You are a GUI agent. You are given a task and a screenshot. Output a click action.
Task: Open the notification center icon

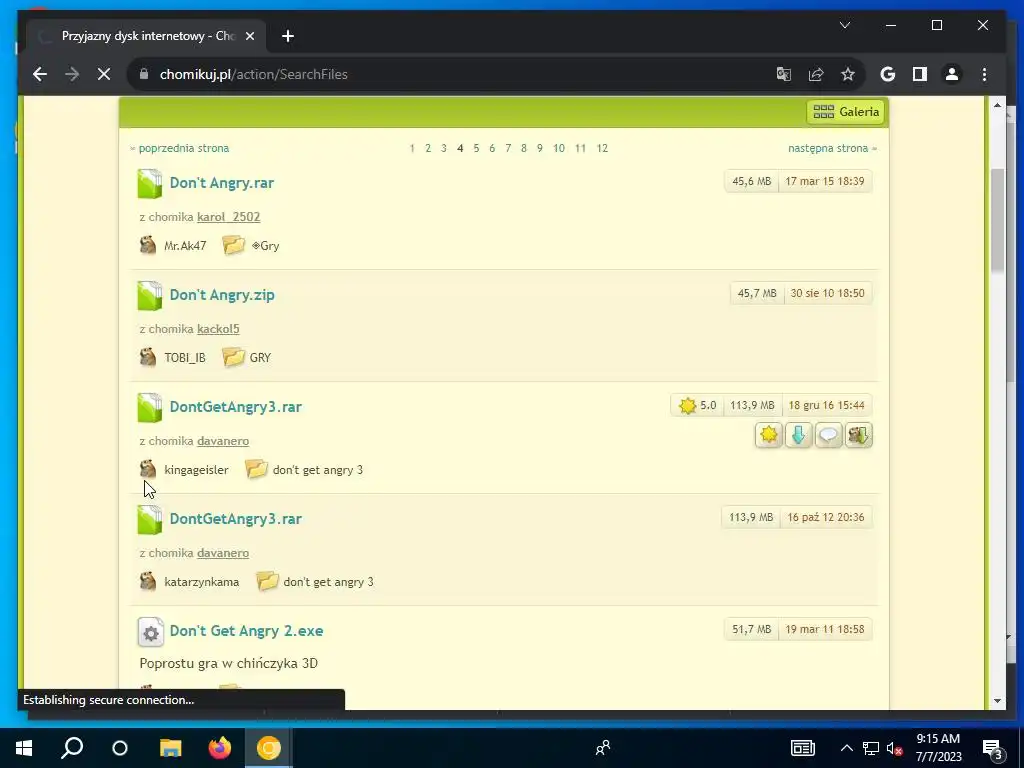tap(993, 748)
